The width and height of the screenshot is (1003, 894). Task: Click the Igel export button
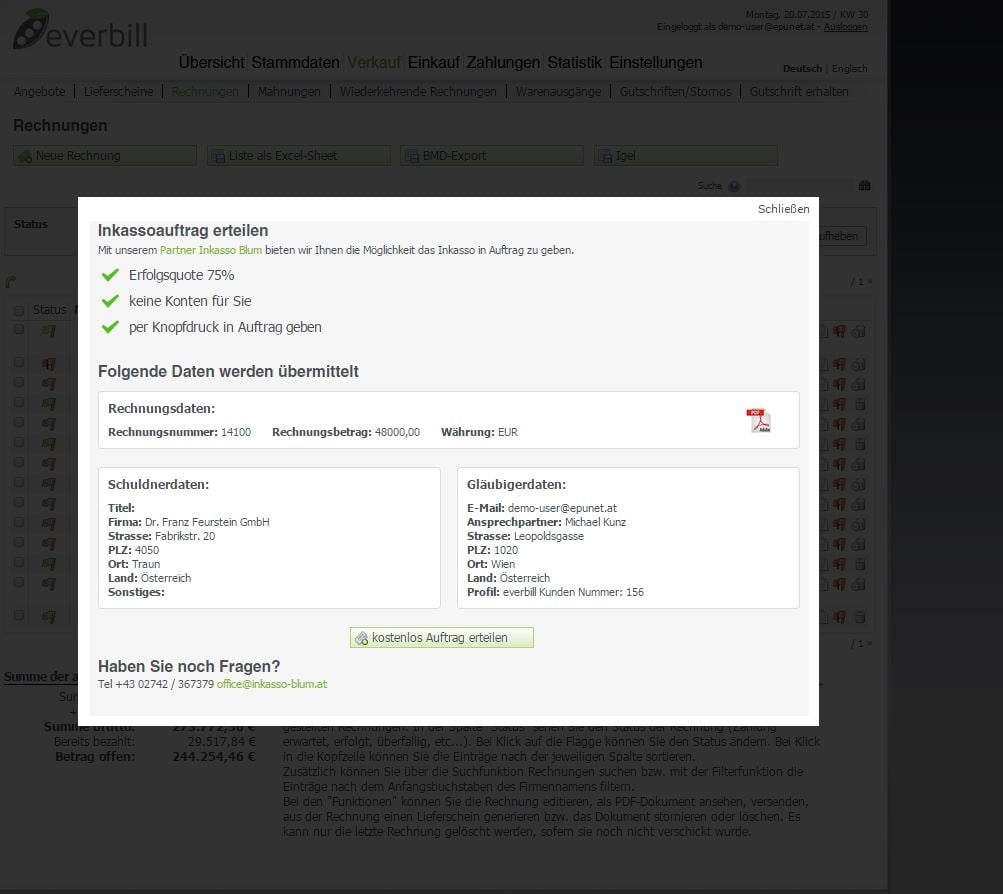point(686,155)
